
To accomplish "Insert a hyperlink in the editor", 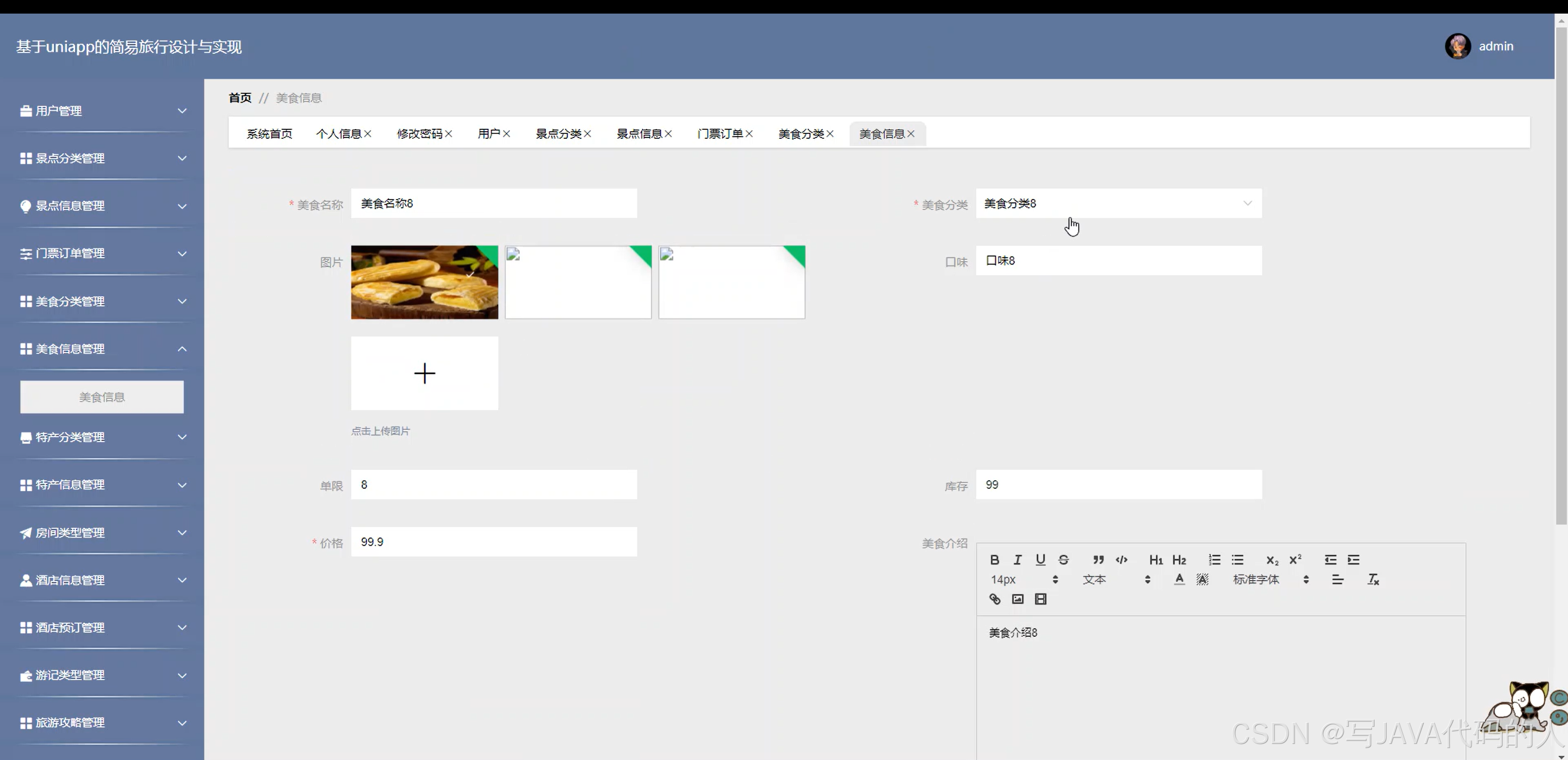I will click(x=994, y=599).
